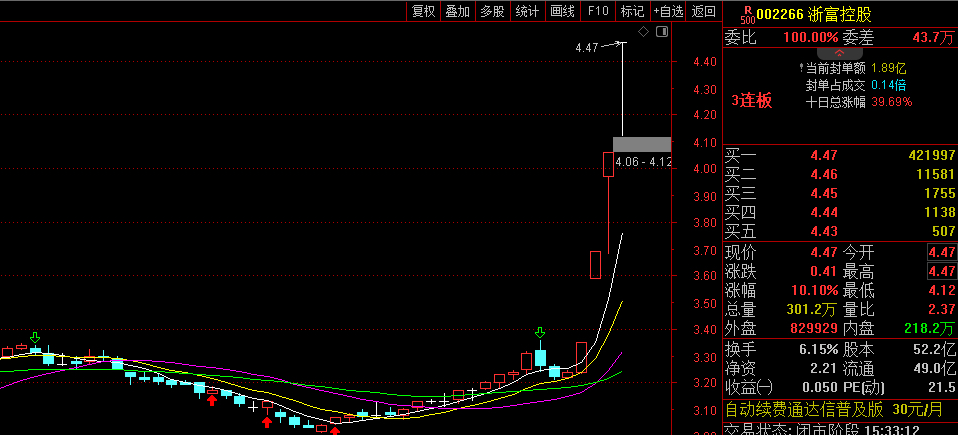Click the grey 4.06 - 4.12 gap box

642,144
